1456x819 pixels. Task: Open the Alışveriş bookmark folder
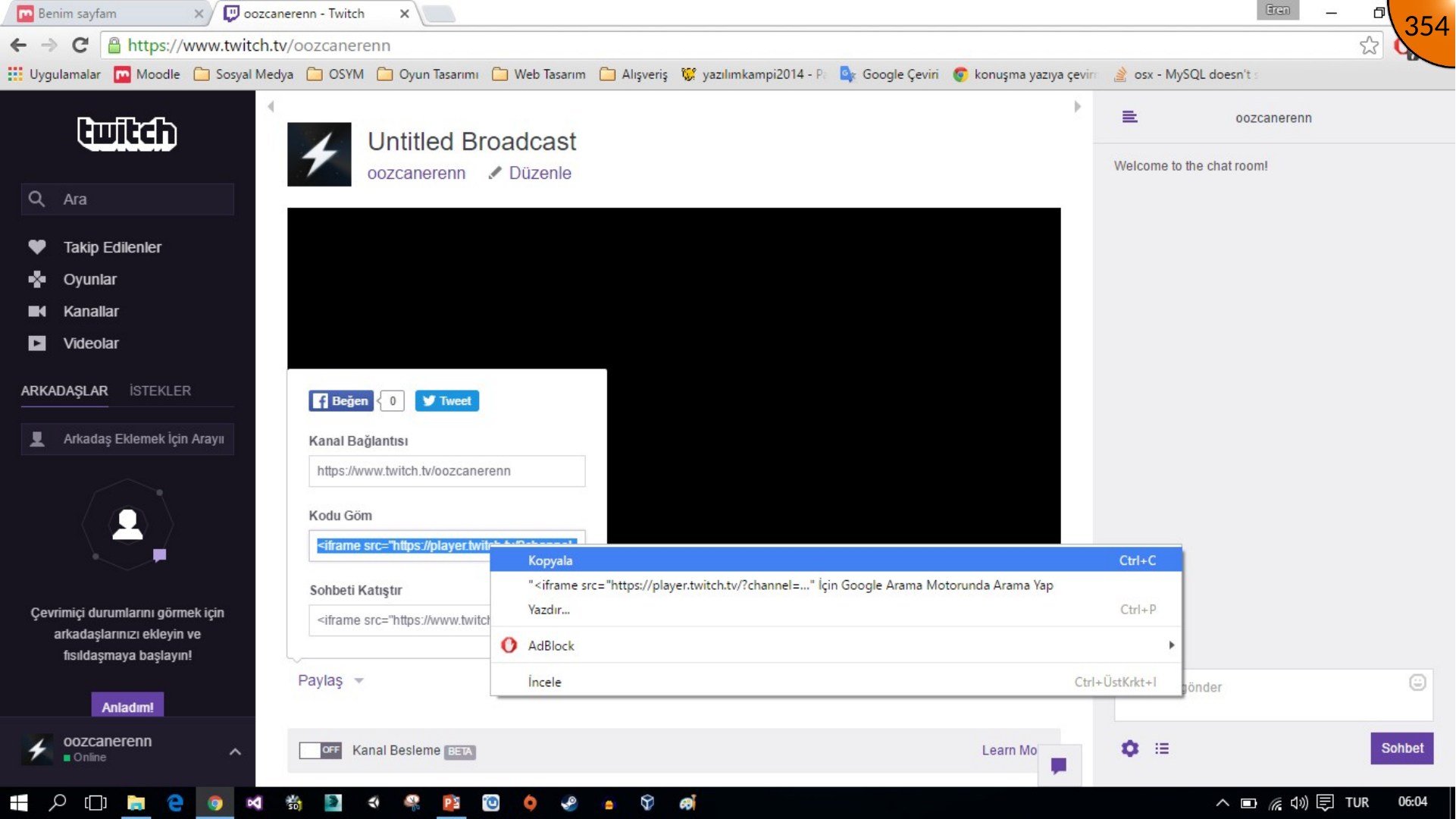tap(634, 74)
